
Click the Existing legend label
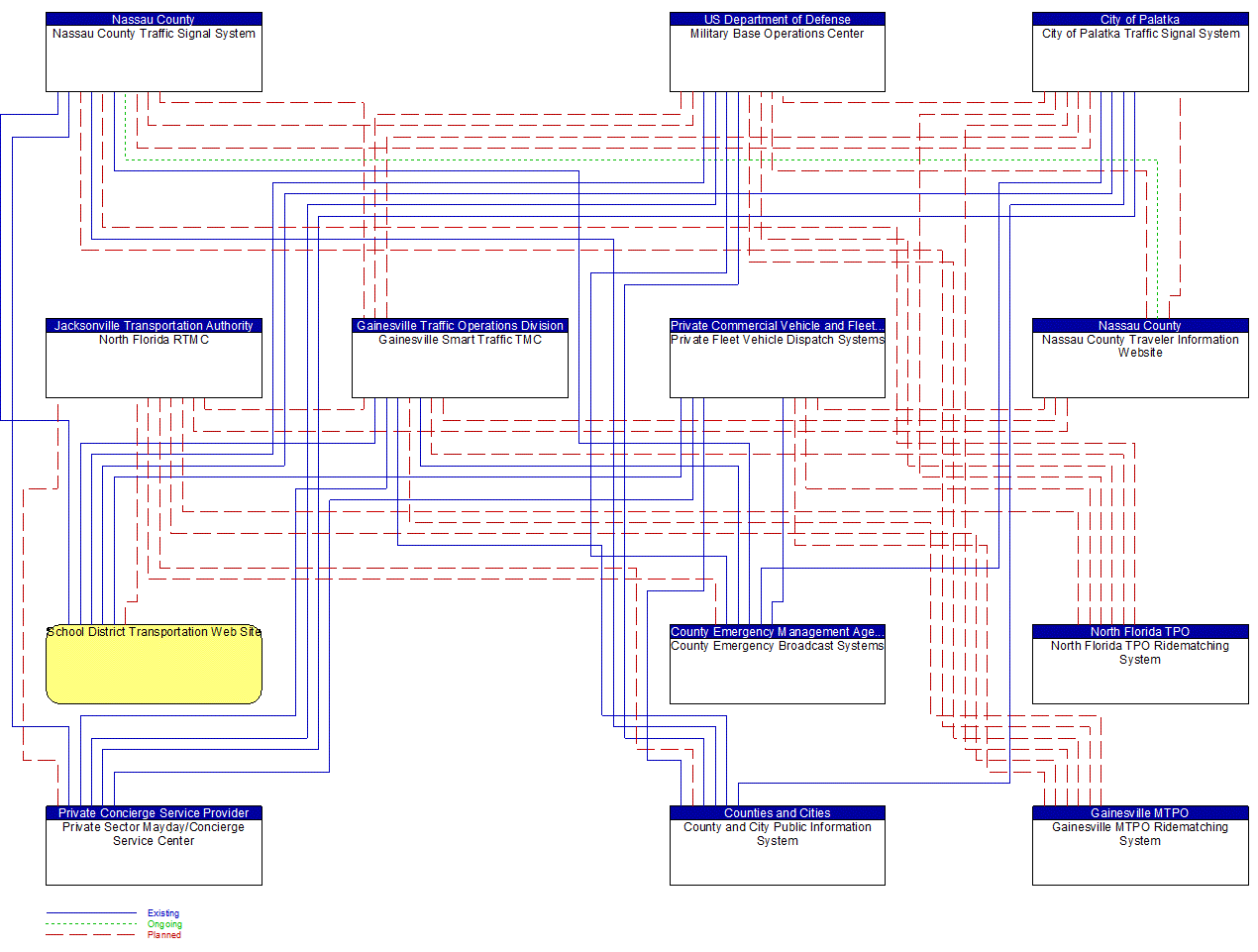(163, 913)
